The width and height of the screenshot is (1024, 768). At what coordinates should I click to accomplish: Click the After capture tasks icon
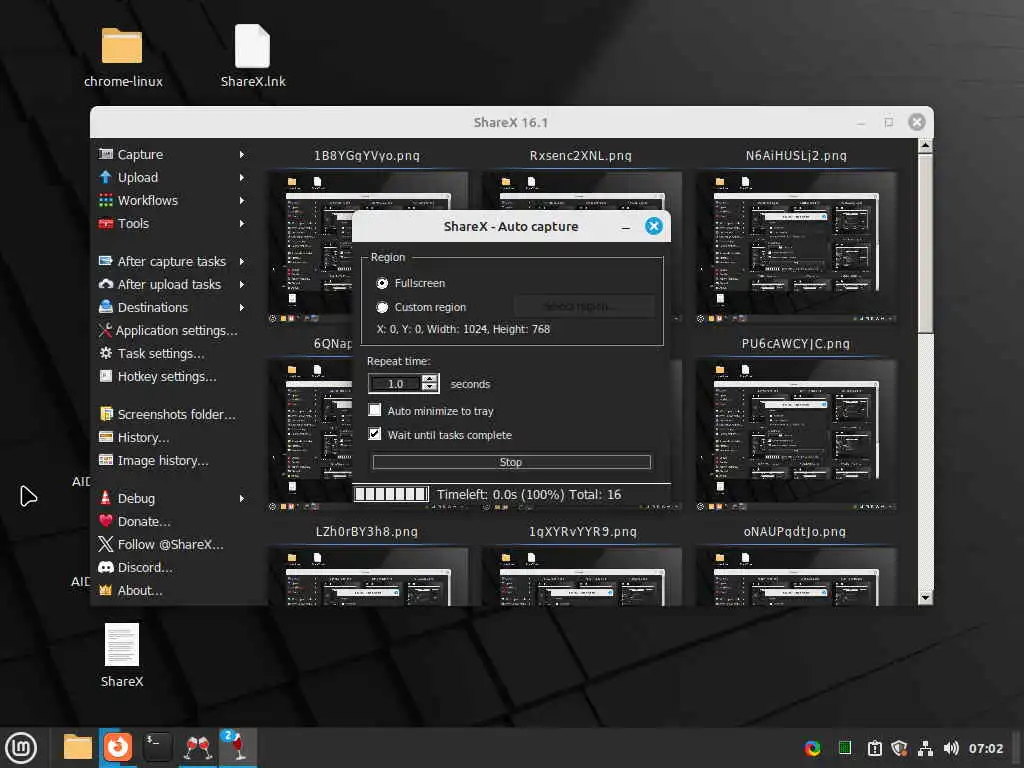point(105,261)
